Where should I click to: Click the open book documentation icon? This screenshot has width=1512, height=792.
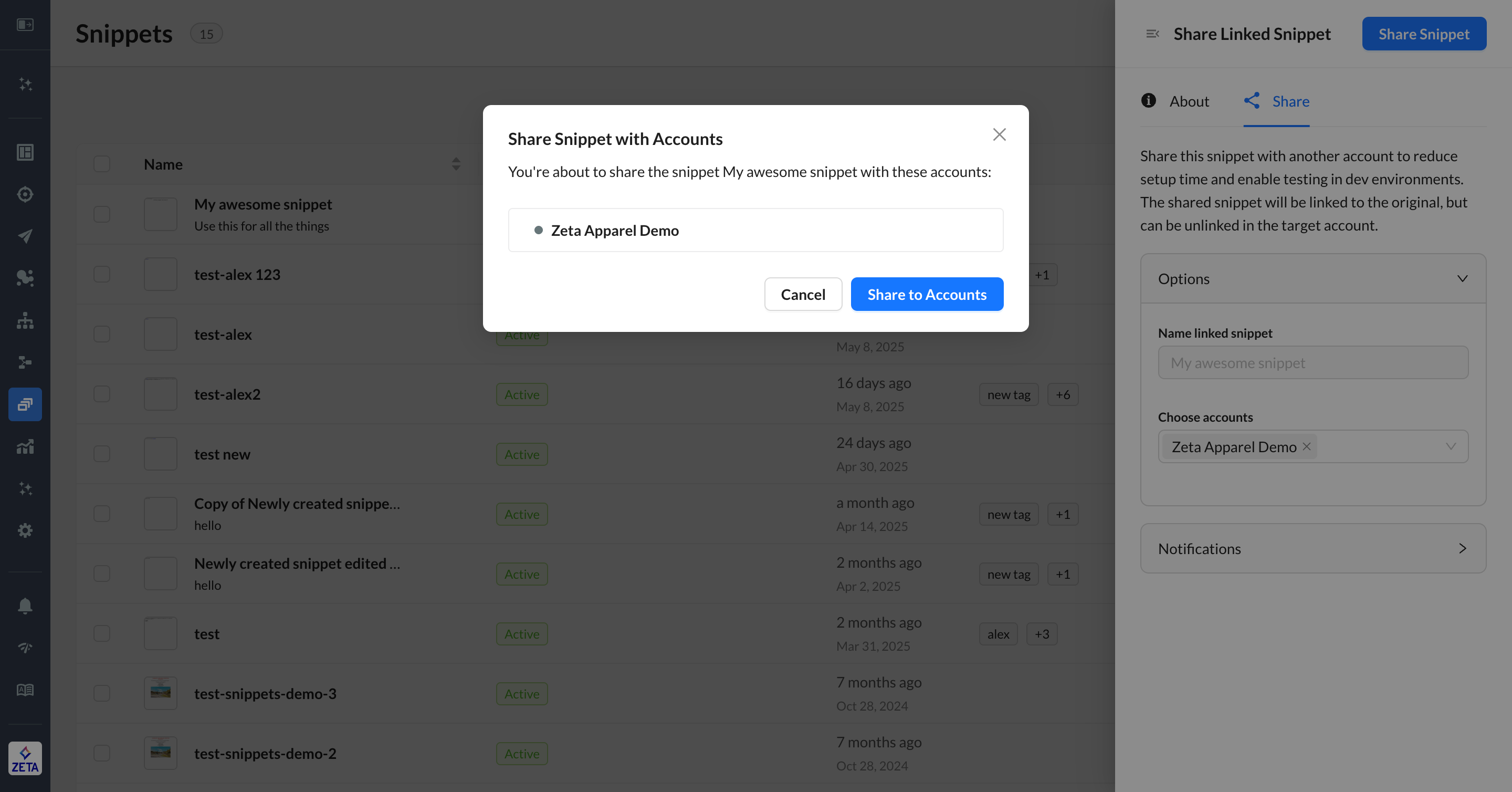(25, 690)
